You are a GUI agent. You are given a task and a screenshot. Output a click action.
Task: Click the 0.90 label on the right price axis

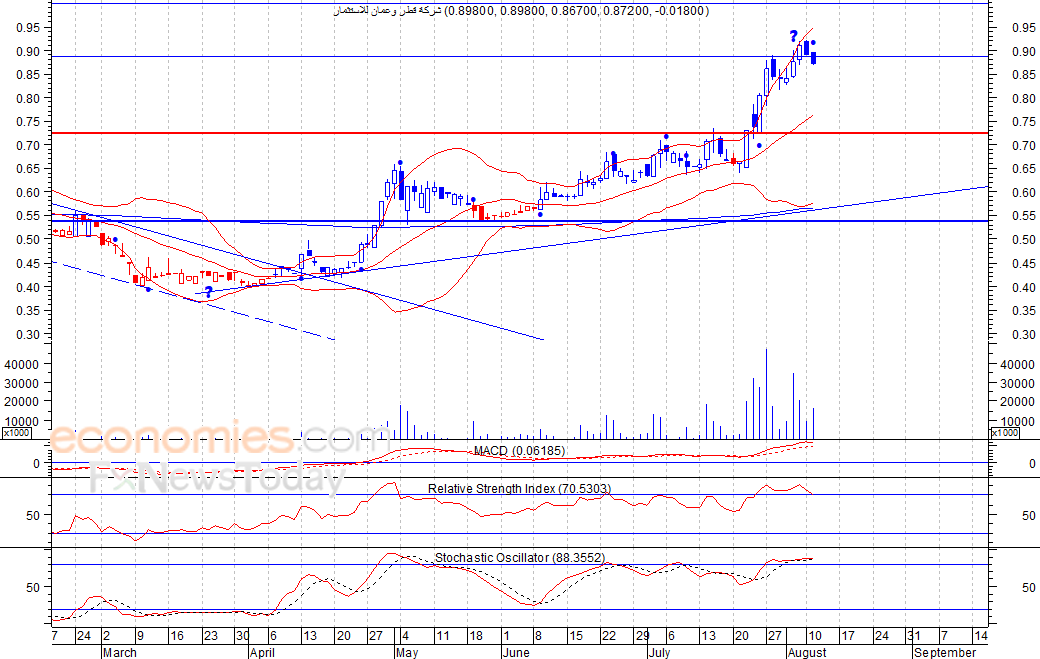click(1023, 51)
